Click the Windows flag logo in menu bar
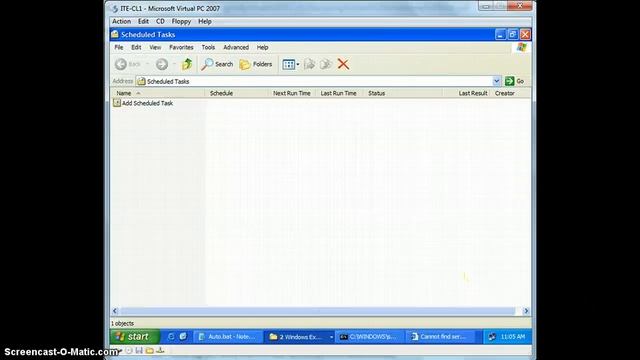The width and height of the screenshot is (640, 360). tap(522, 47)
